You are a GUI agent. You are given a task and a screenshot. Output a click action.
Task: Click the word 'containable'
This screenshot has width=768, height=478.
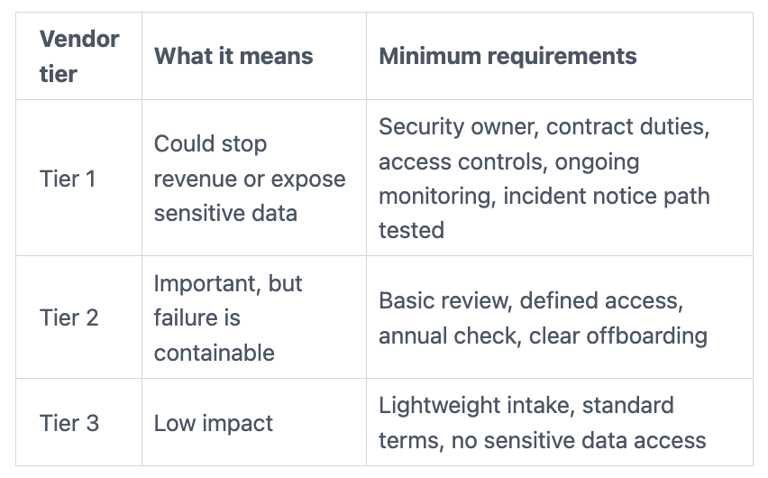[213, 353]
